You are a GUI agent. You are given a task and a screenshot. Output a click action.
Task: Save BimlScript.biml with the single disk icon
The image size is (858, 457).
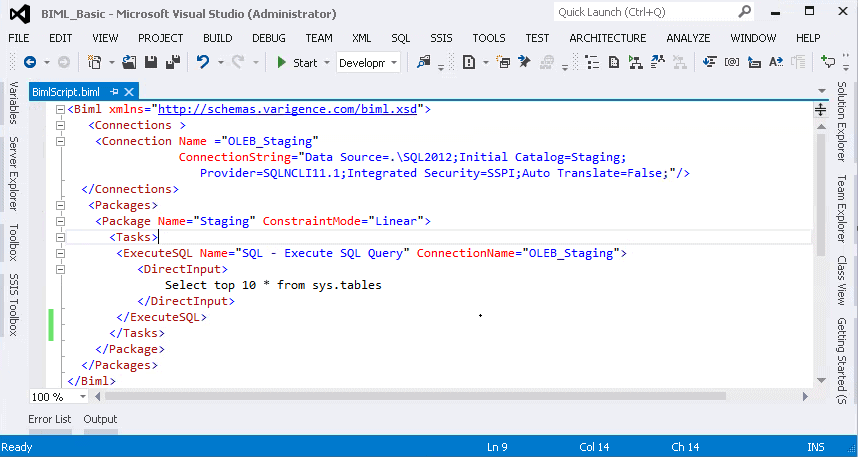tap(151, 62)
